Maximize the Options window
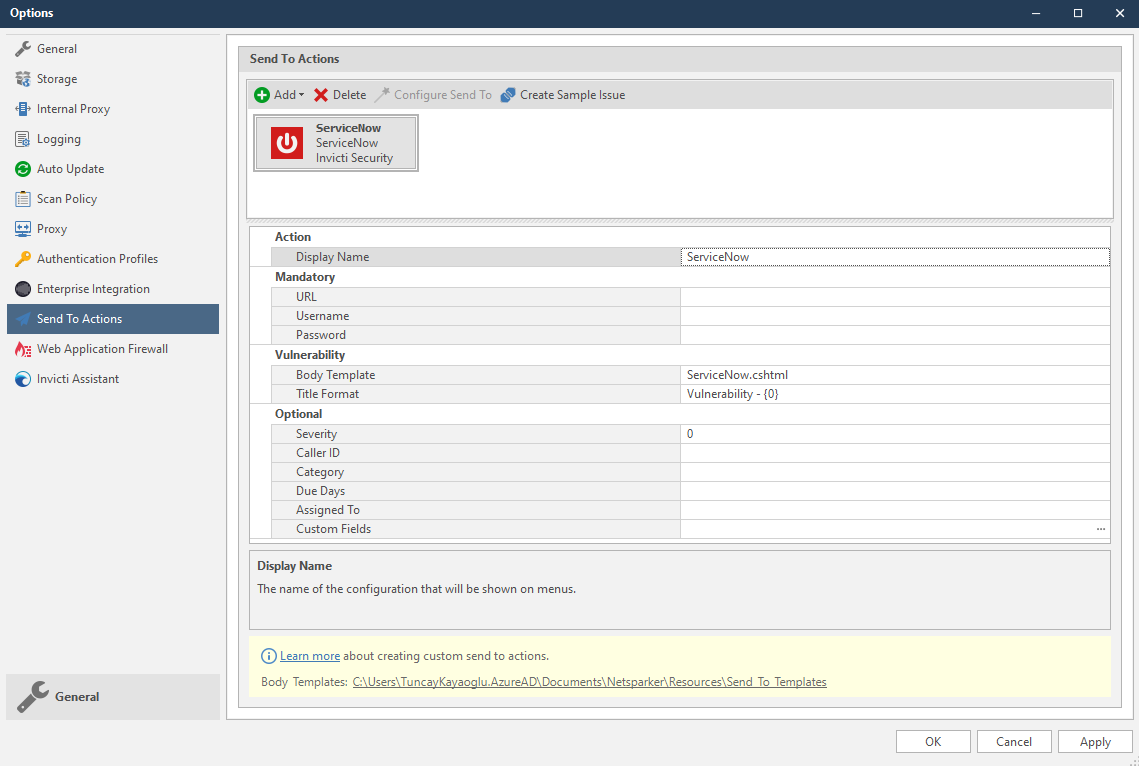Viewport: 1139px width, 766px height. click(1078, 13)
